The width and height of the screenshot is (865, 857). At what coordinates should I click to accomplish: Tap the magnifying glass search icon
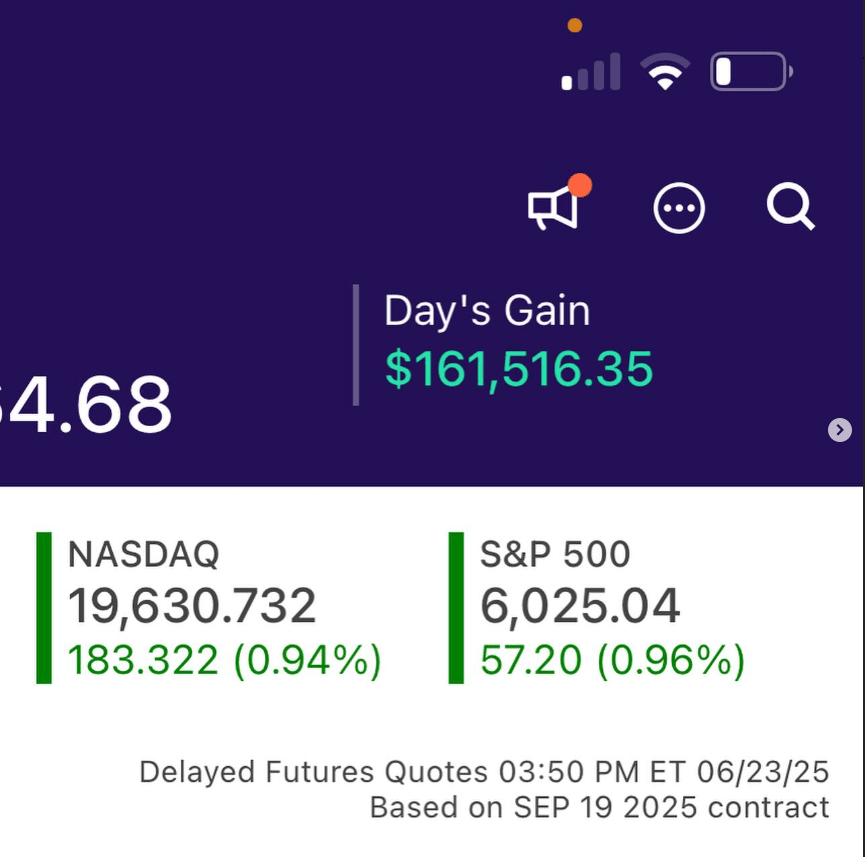click(790, 208)
